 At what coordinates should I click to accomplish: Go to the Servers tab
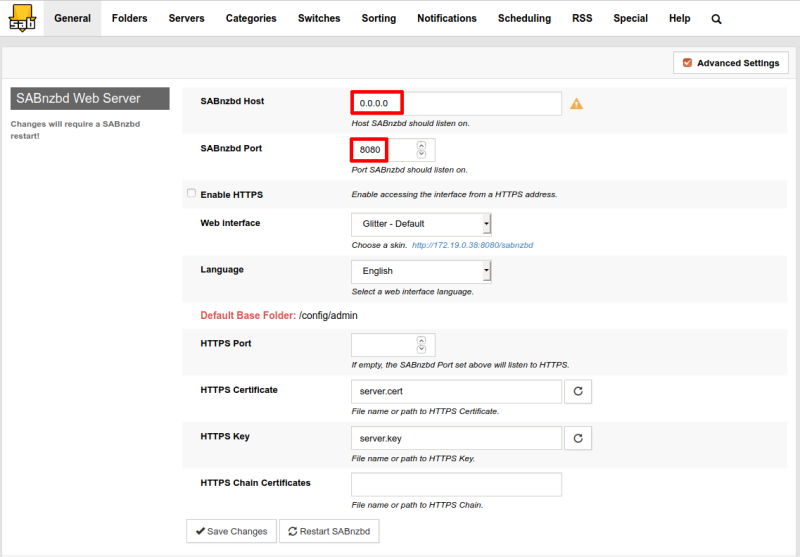pos(186,18)
